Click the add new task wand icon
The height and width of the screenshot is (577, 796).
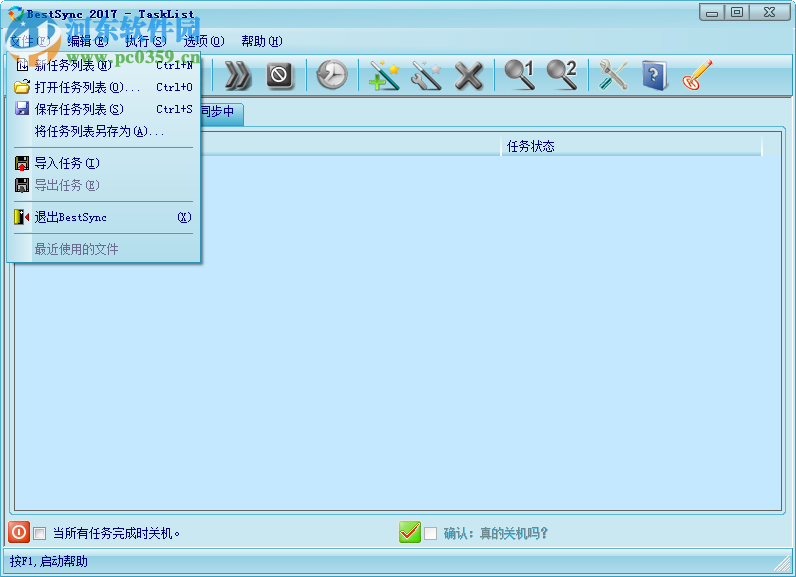pyautogui.click(x=384, y=76)
